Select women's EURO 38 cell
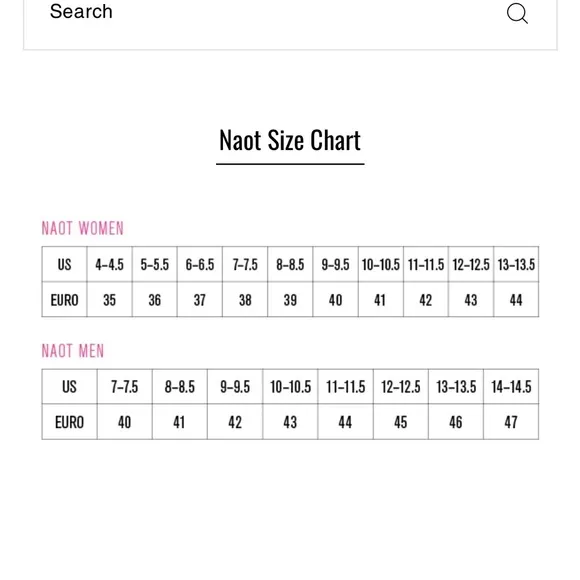Viewport: 580px width, 580px height. [245, 300]
